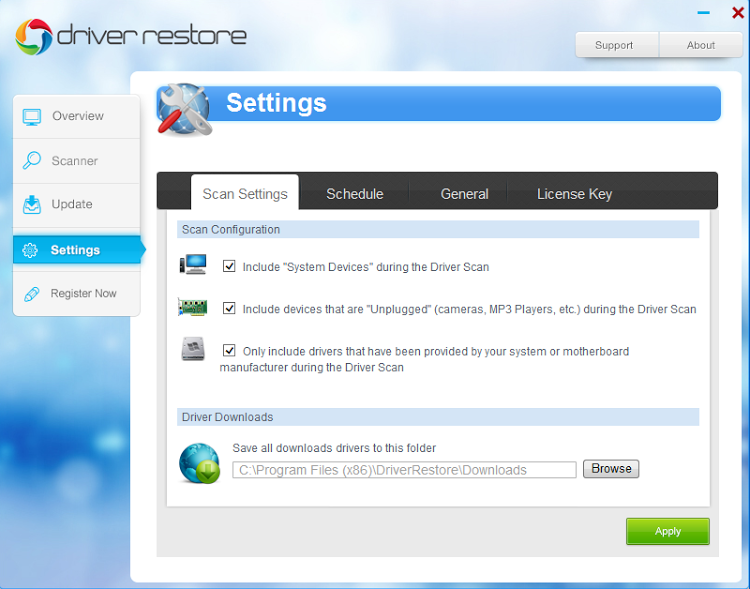The height and width of the screenshot is (589, 750).
Task: Click the About button
Action: tap(701, 45)
